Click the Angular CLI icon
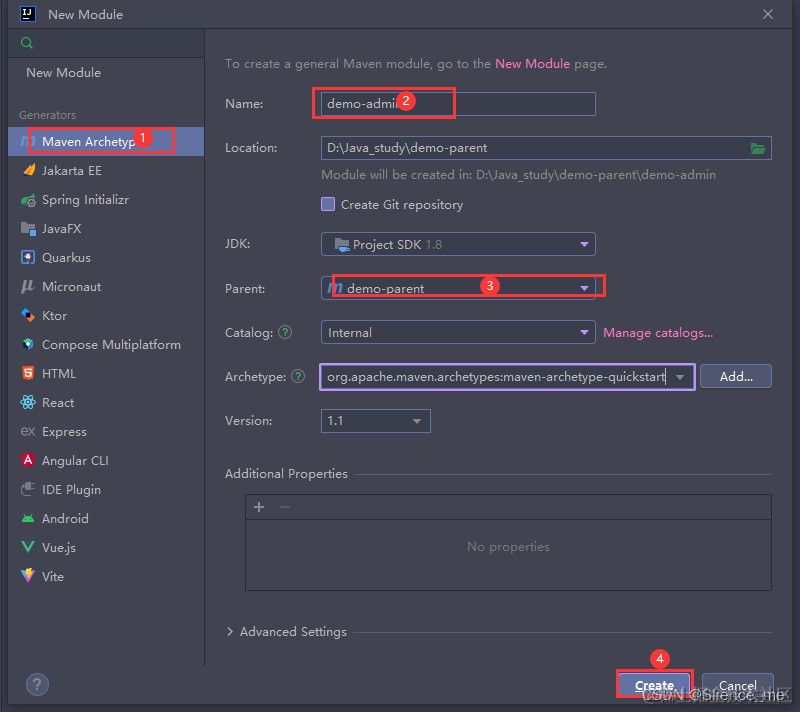Image resolution: width=800 pixels, height=712 pixels. (28, 460)
